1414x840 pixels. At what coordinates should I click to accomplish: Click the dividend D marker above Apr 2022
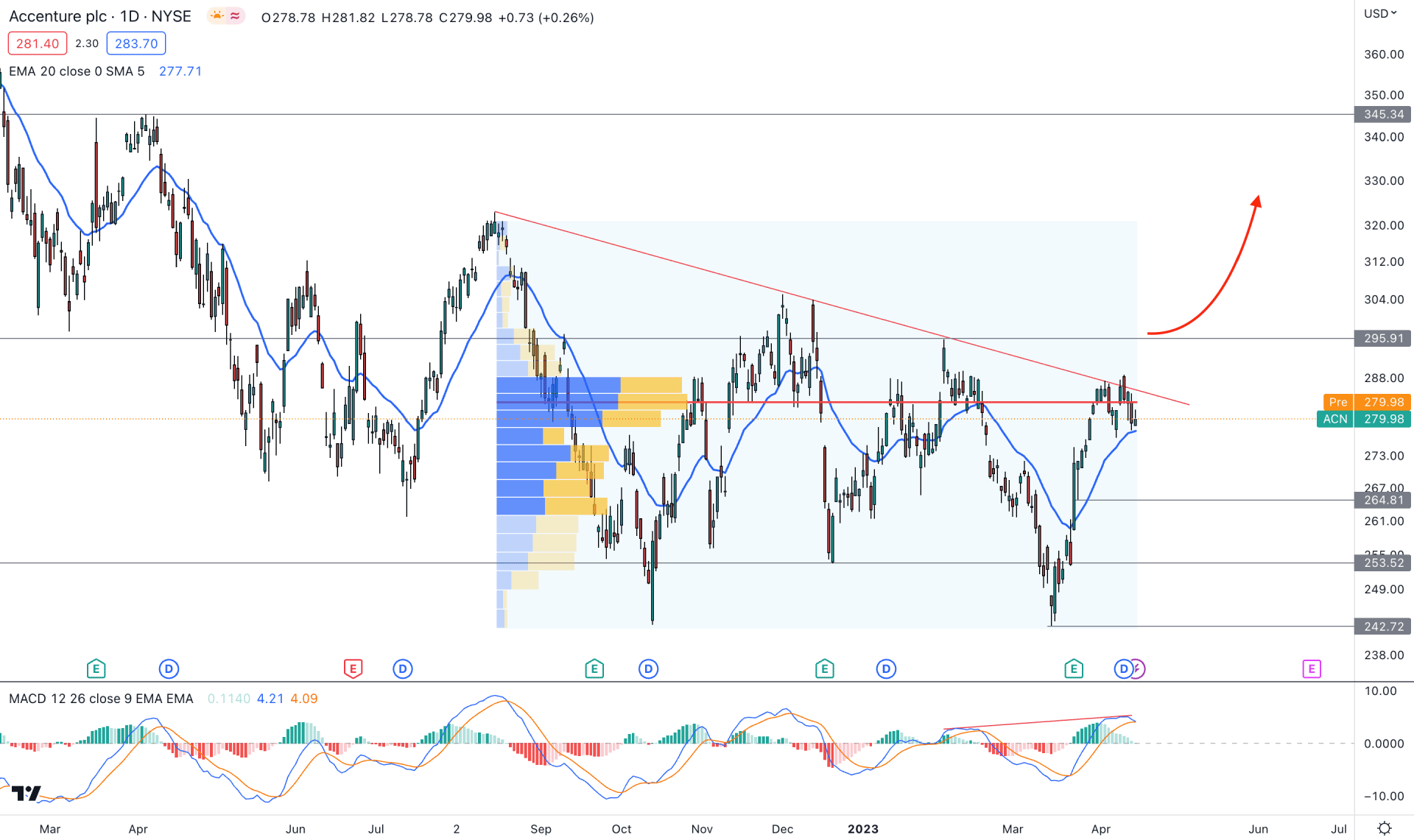point(169,668)
